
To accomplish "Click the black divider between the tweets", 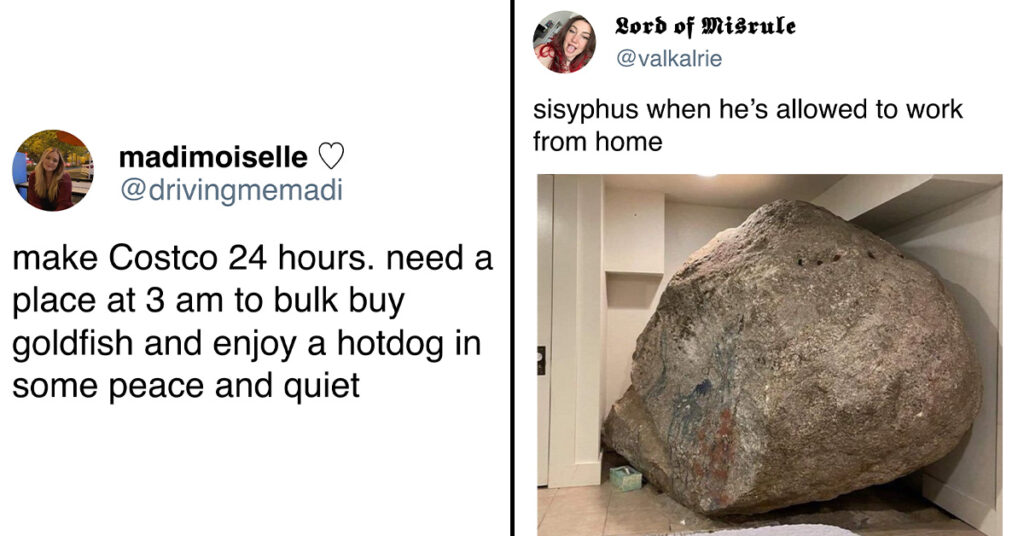I will point(513,268).
